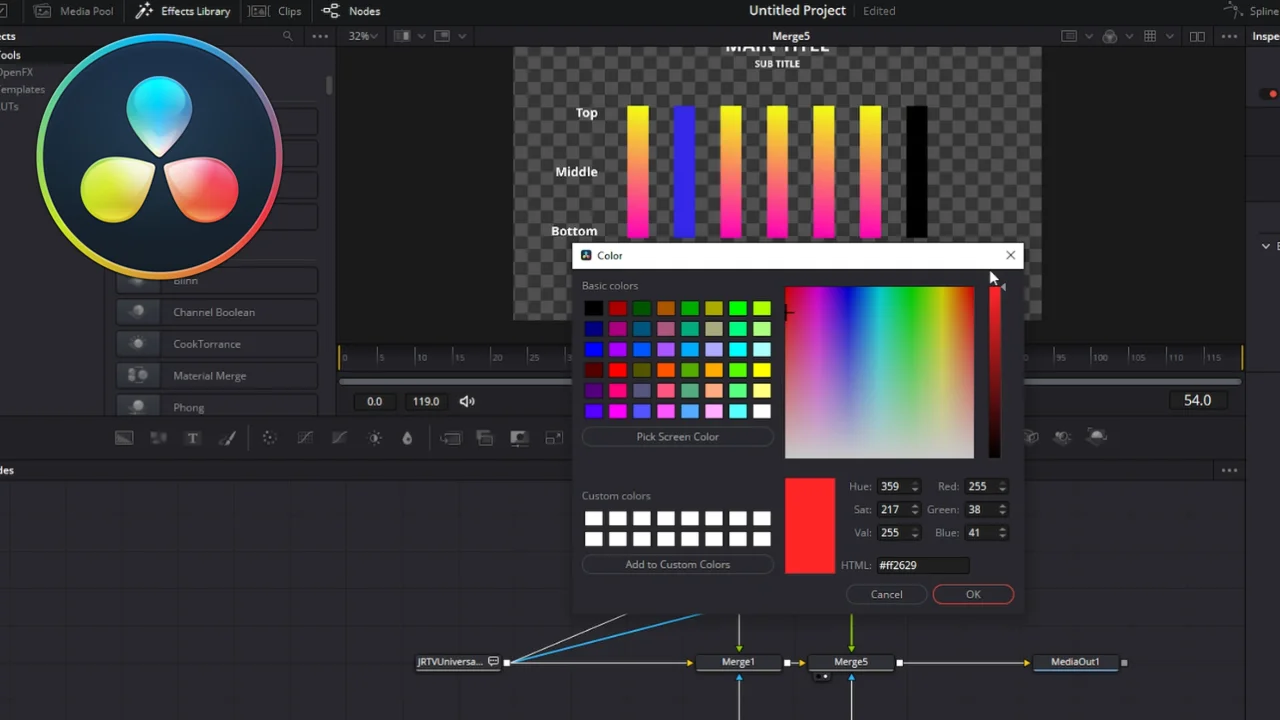Select the Merge1 node

(x=738, y=662)
